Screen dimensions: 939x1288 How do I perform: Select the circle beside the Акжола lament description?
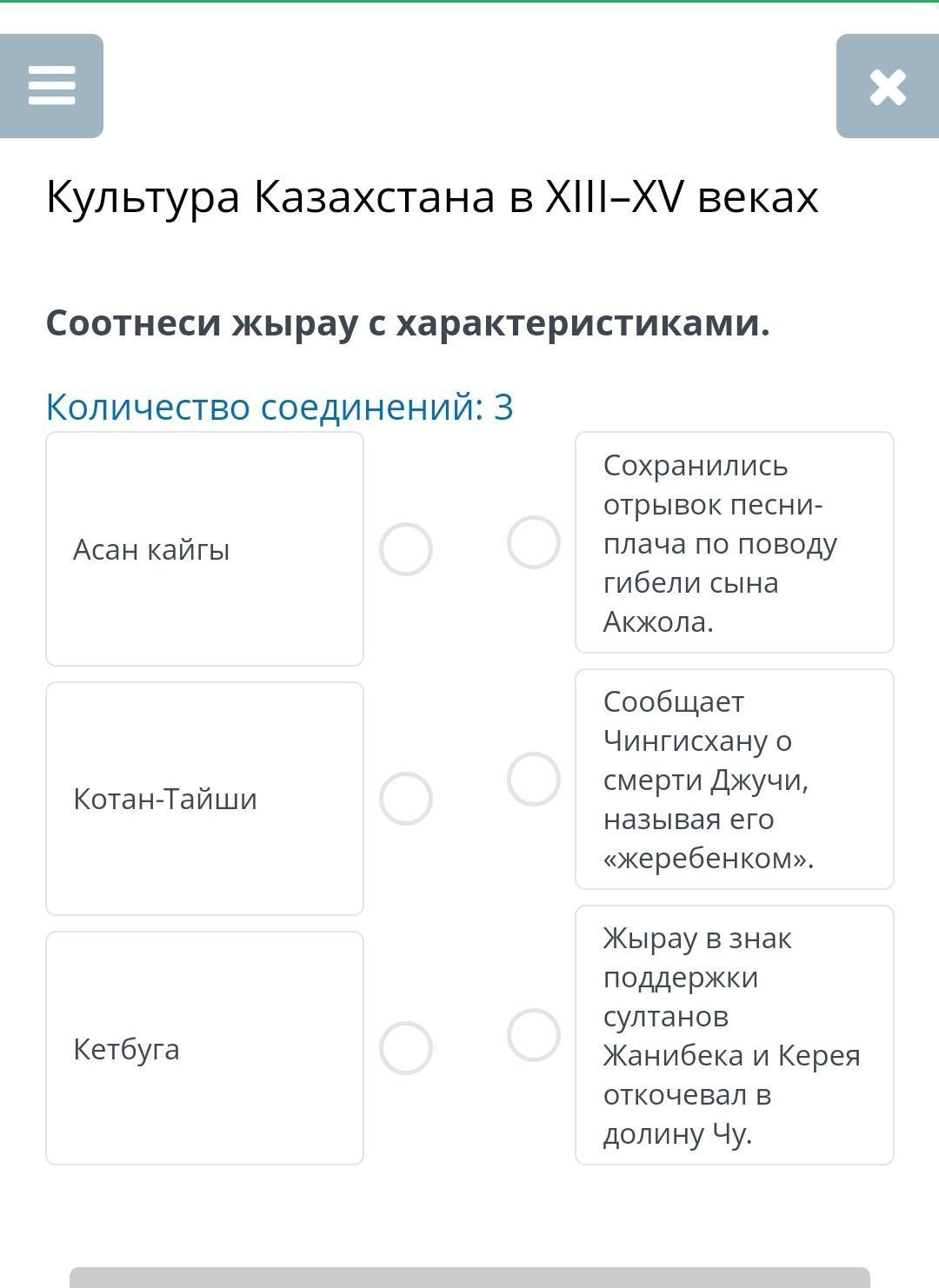(533, 542)
